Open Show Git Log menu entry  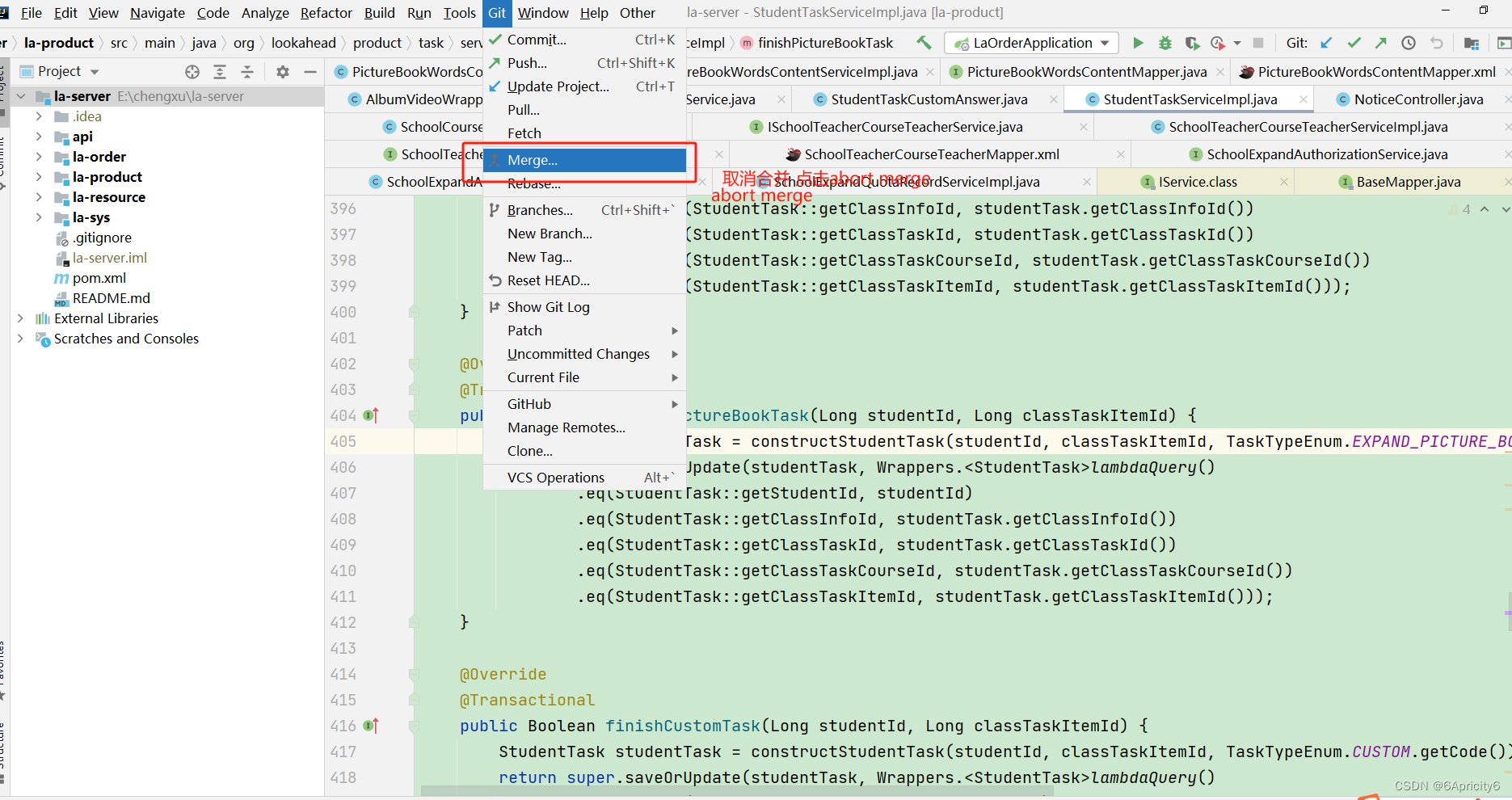pos(584,307)
